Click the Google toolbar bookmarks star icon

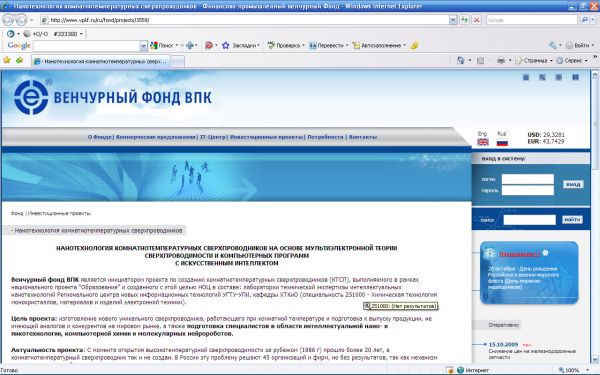click(x=225, y=46)
